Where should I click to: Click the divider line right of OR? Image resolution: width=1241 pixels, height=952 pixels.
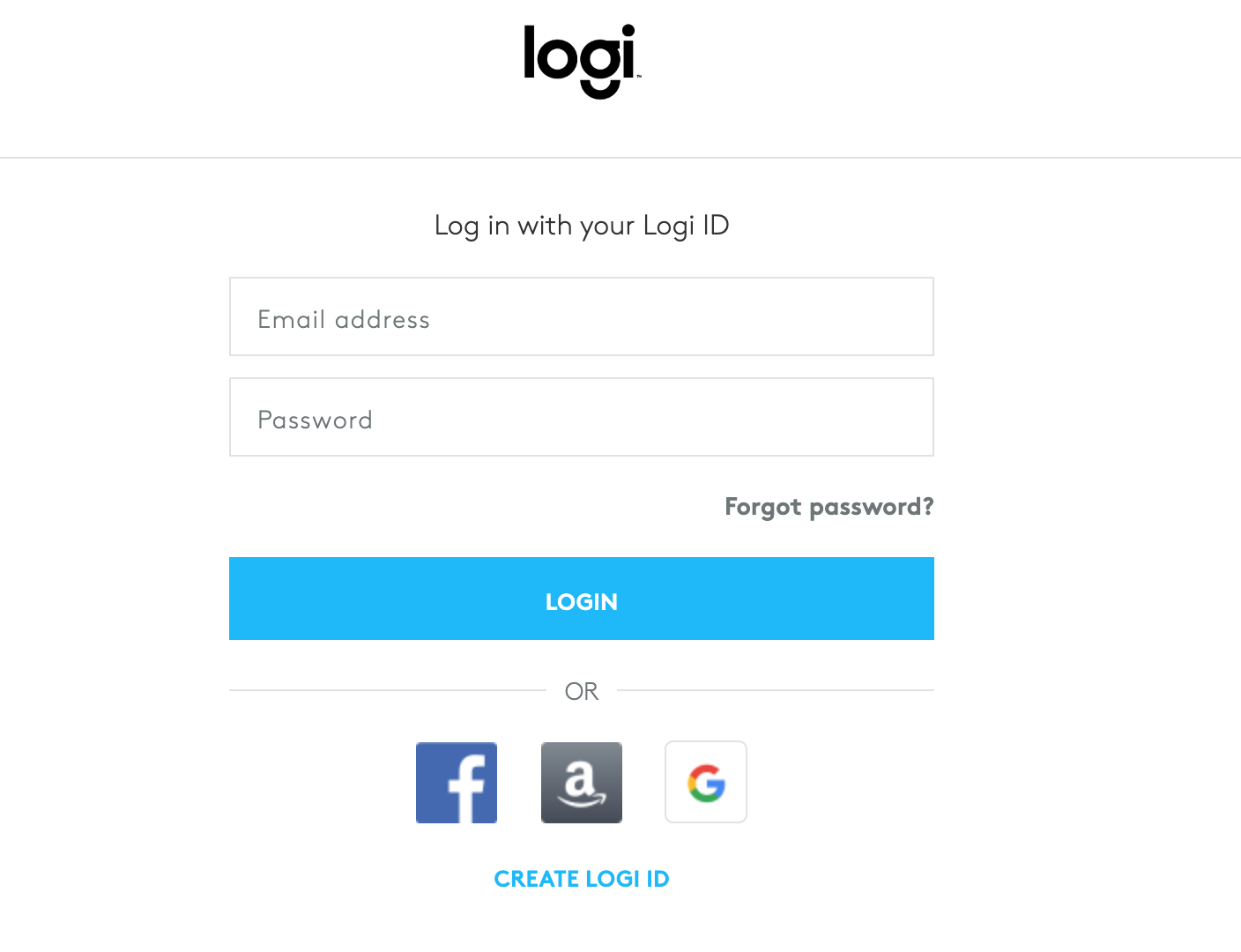[x=776, y=690]
